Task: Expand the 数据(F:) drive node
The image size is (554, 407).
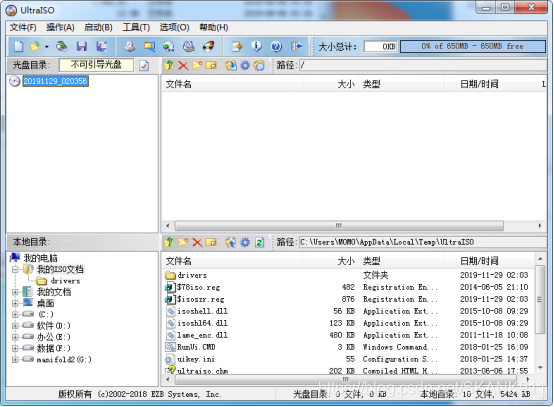Action: pyautogui.click(x=15, y=348)
